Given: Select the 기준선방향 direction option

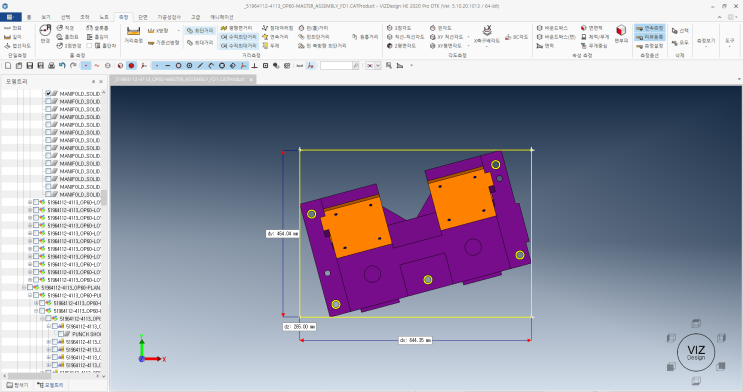Looking at the screenshot, I should click(x=163, y=43).
